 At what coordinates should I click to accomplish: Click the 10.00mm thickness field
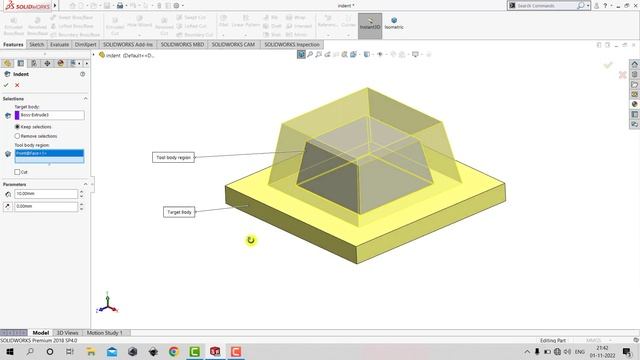coord(46,194)
